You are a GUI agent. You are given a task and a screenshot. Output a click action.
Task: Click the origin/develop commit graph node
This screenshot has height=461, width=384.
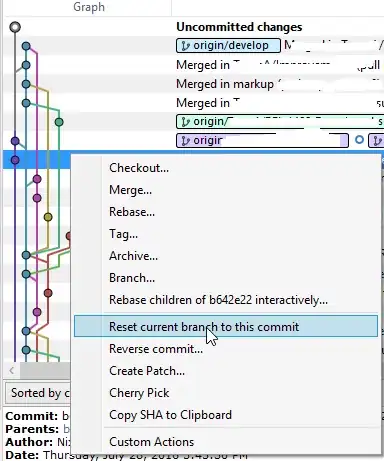click(26, 46)
